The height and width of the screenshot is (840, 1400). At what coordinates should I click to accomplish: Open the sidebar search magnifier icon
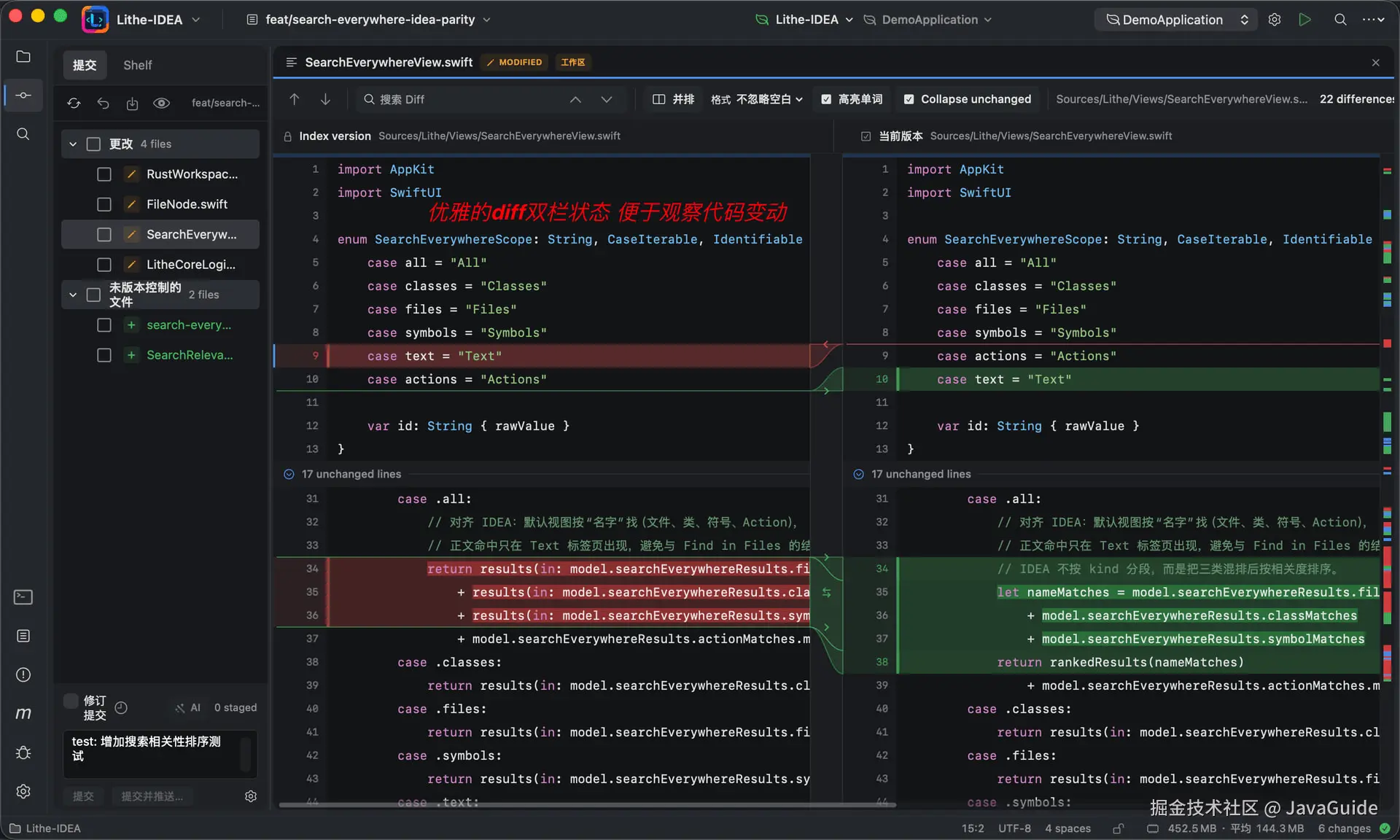(23, 134)
